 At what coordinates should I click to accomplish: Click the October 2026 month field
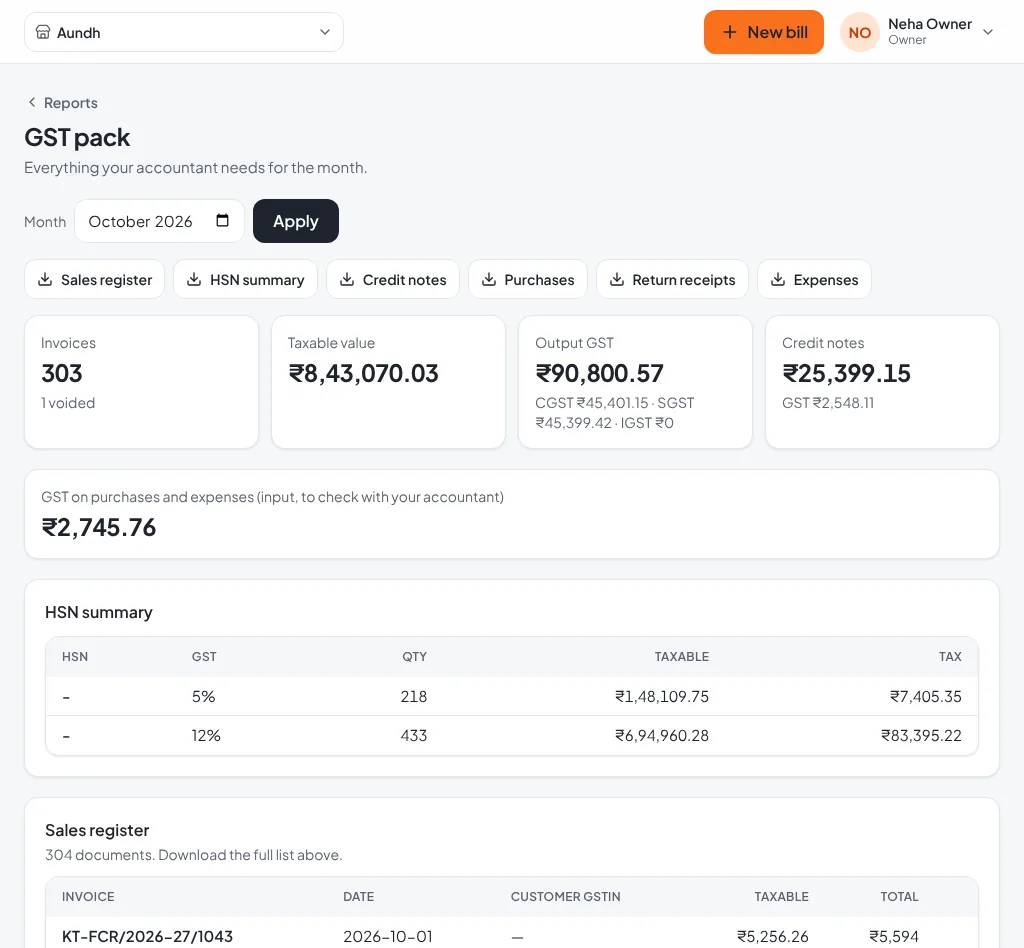[159, 221]
